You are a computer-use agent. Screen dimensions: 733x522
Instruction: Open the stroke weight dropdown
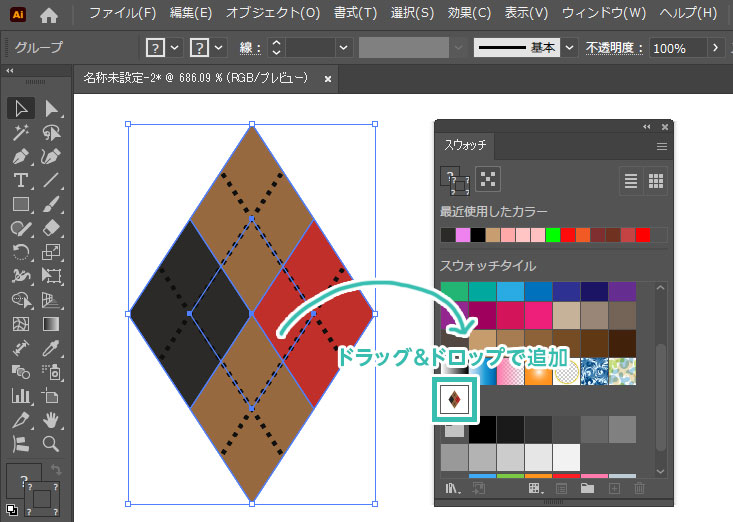[344, 47]
